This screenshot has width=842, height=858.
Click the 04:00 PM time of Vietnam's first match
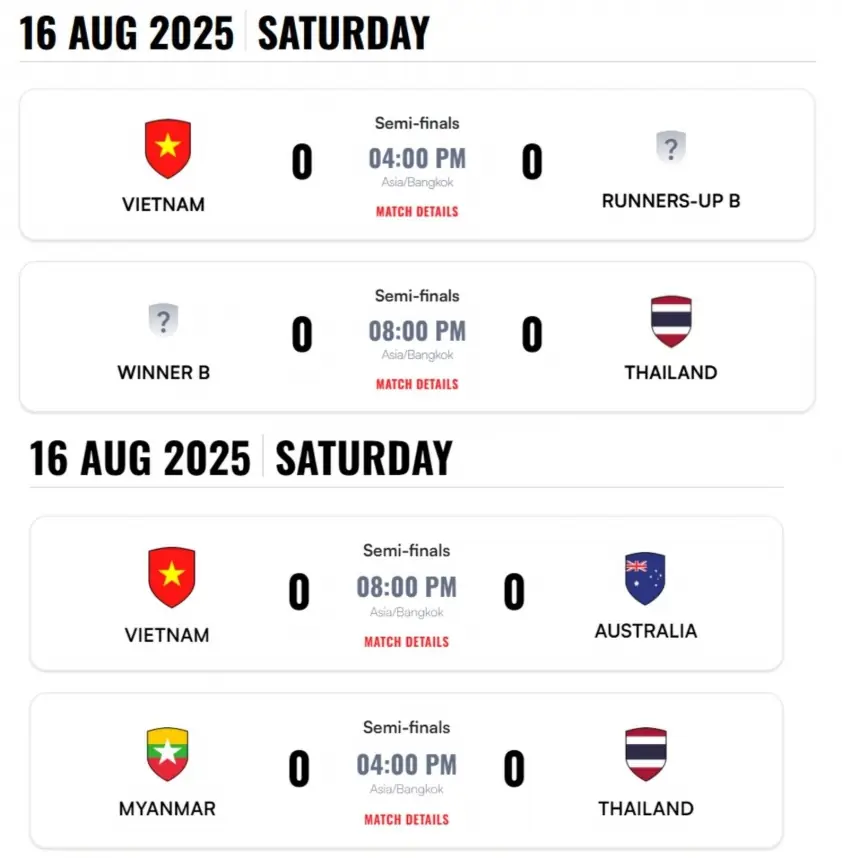(417, 159)
